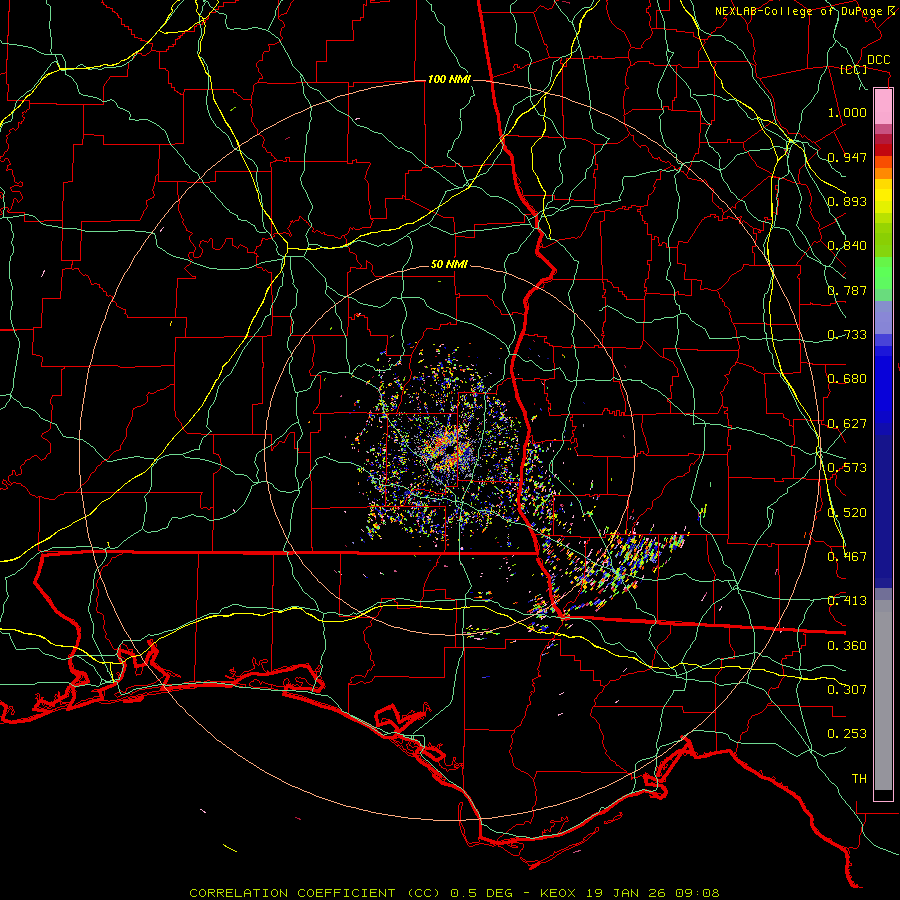Screen dimensions: 900x900
Task: Click the 50 NMI range ring label
Action: point(449,265)
